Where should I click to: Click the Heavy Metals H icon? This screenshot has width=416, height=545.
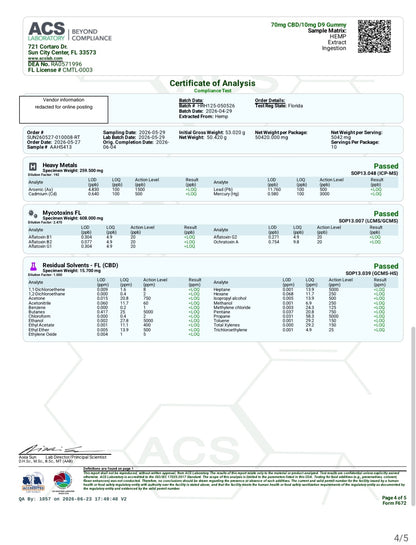33,167
